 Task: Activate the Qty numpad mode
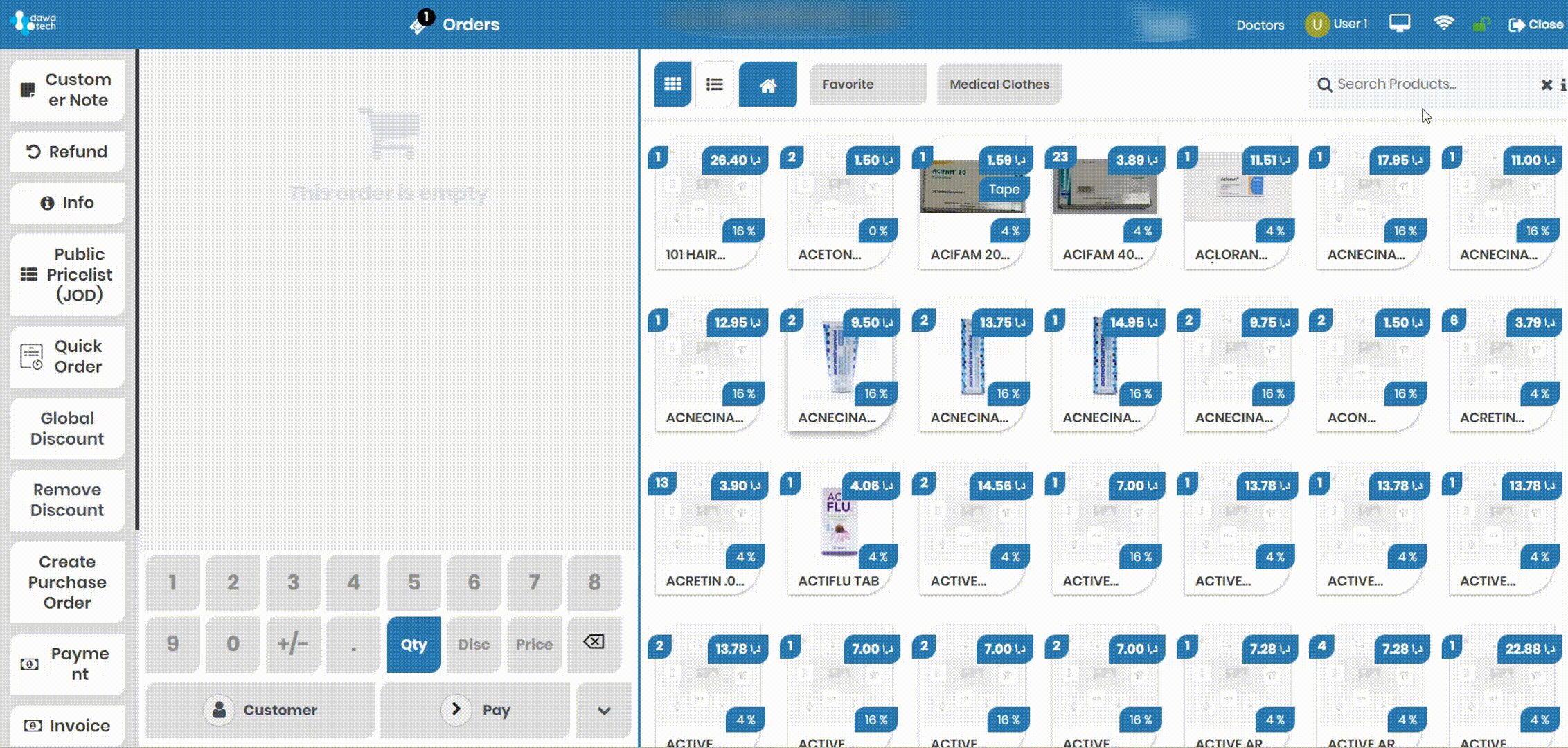413,644
